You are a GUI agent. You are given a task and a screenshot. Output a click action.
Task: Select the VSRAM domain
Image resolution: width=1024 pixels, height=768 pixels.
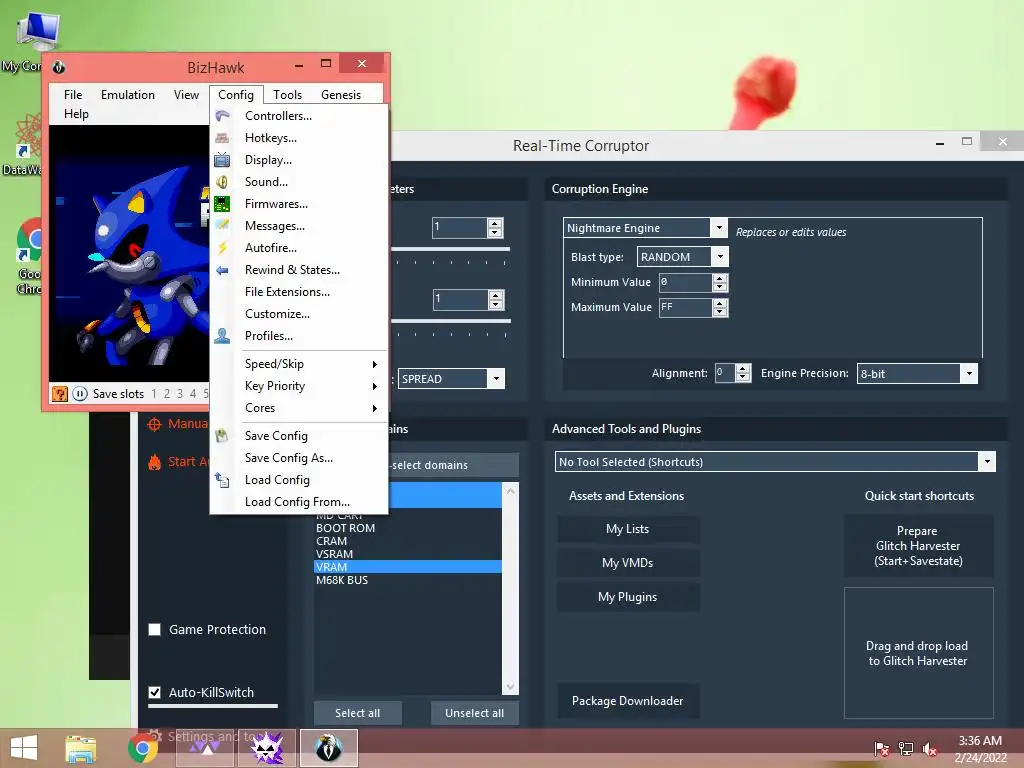point(408,554)
